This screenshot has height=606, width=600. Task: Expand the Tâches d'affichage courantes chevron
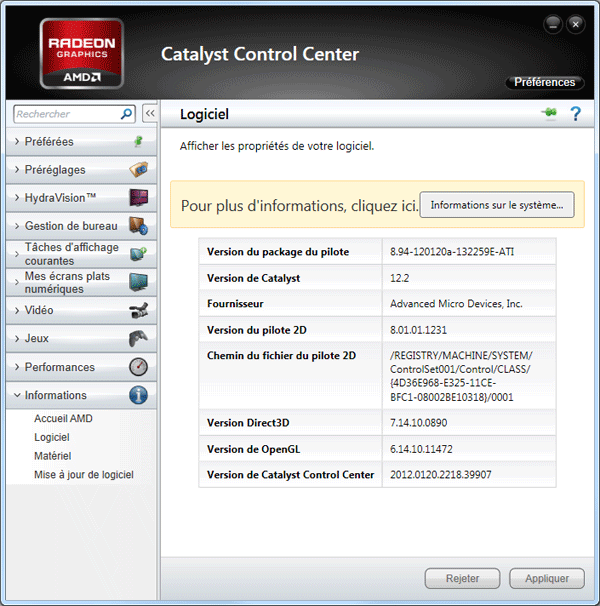[x=17, y=254]
